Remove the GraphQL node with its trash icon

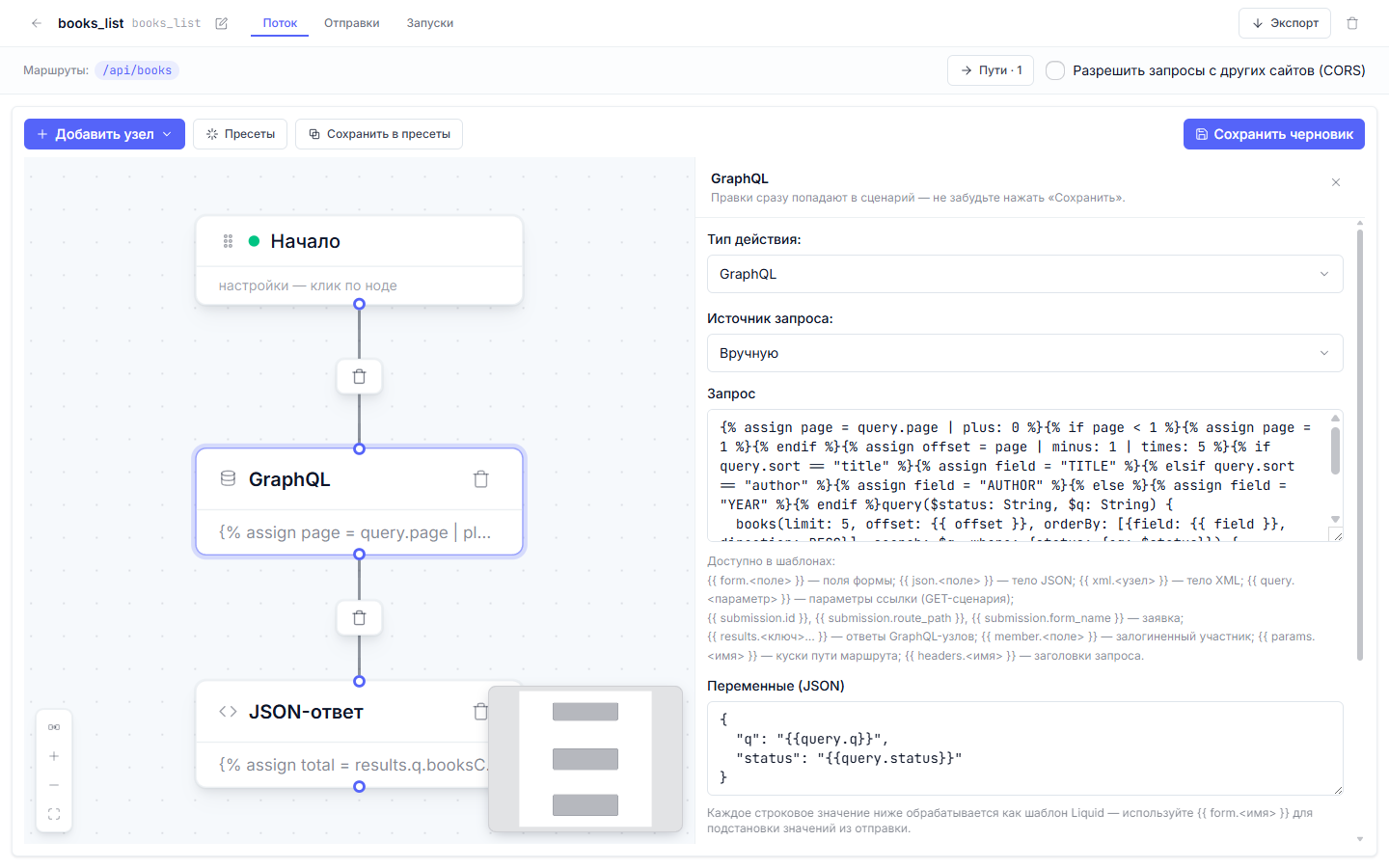480,479
